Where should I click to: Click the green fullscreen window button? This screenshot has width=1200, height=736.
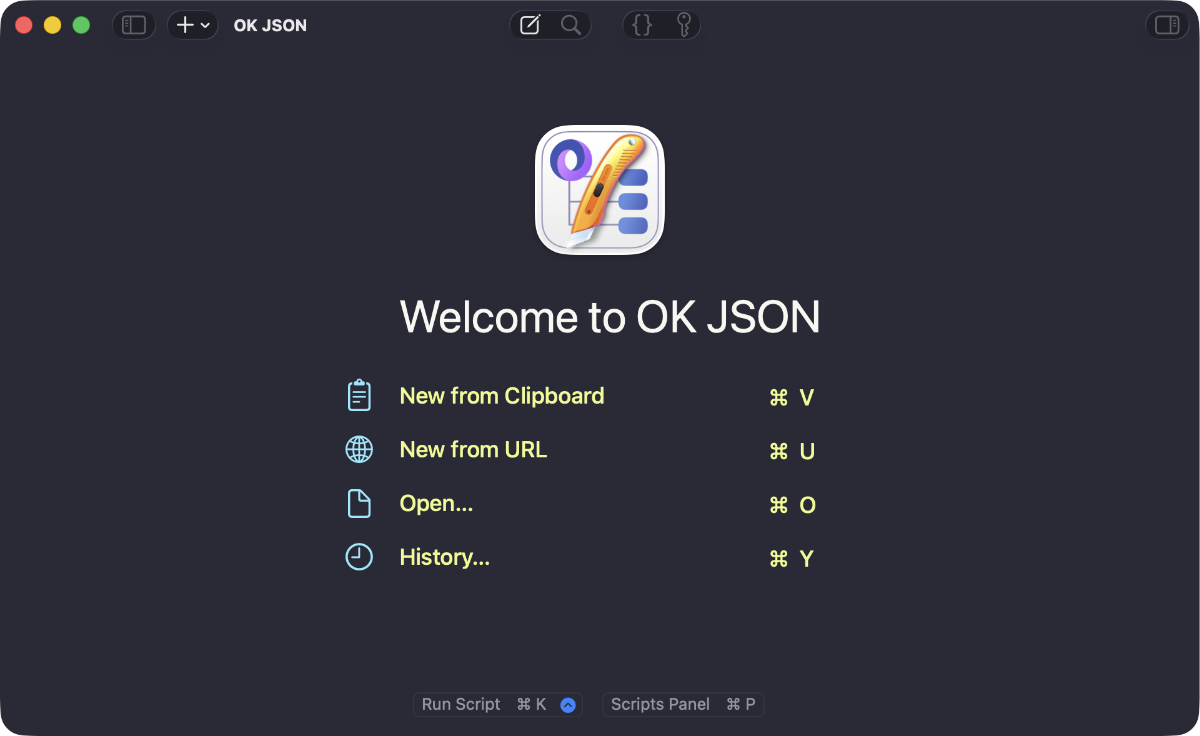(81, 25)
